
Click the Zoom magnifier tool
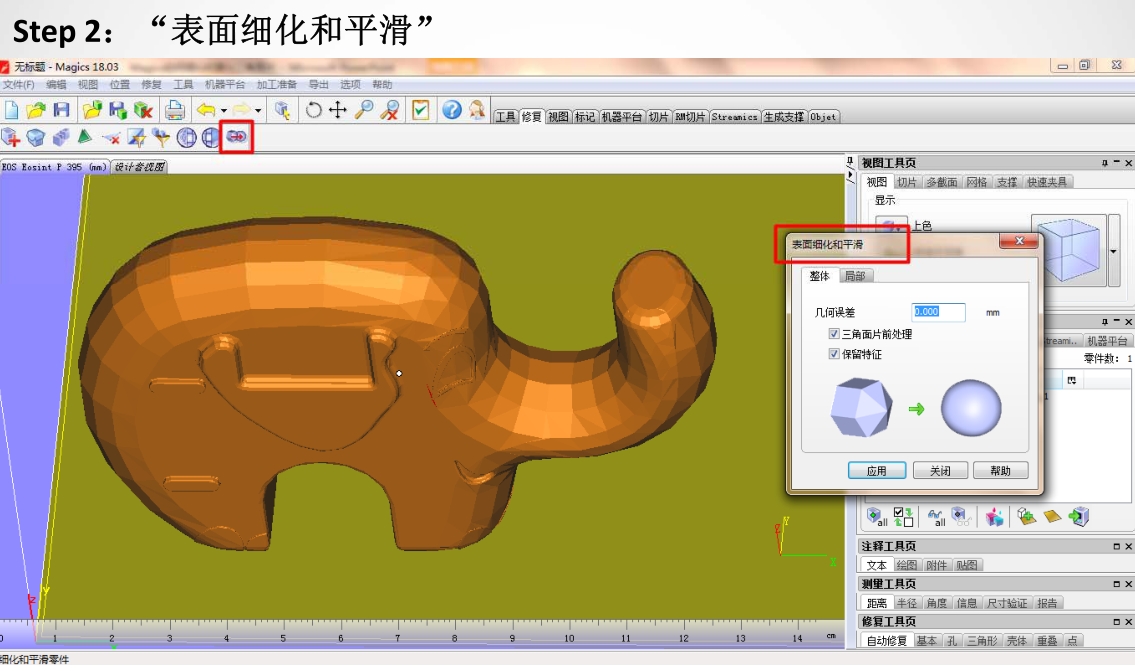[364, 110]
